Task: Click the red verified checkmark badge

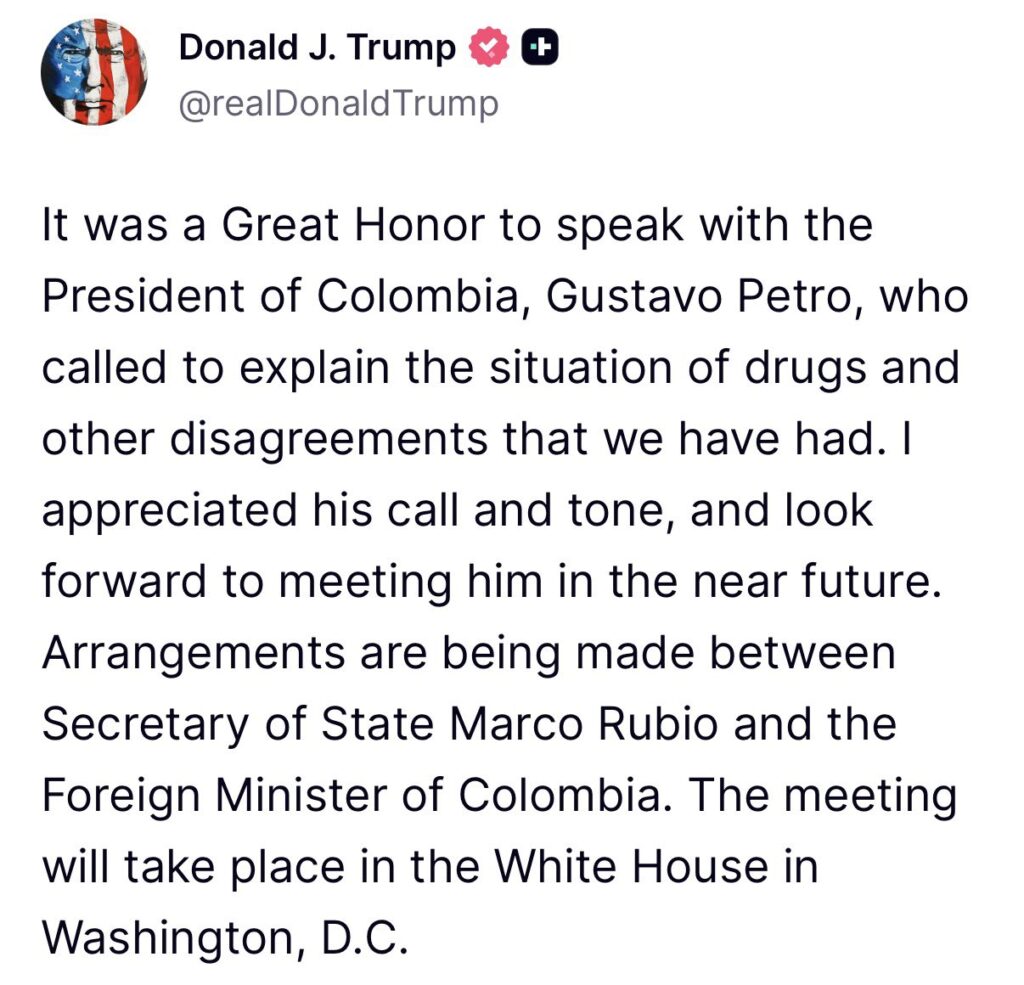Action: [490, 48]
